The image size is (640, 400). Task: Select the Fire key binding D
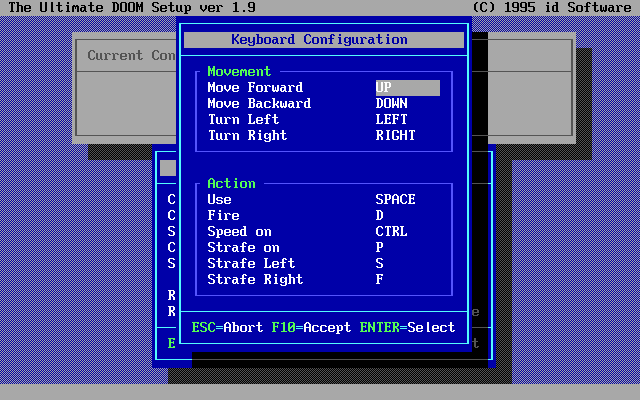[380, 216]
